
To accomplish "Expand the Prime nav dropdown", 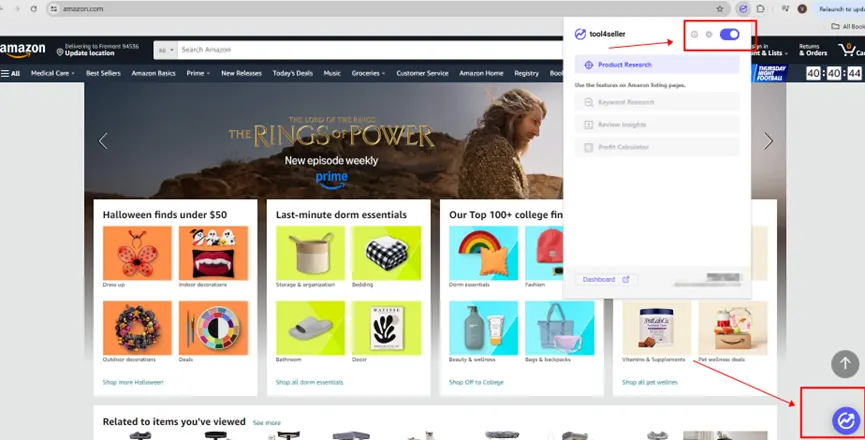I will point(198,73).
